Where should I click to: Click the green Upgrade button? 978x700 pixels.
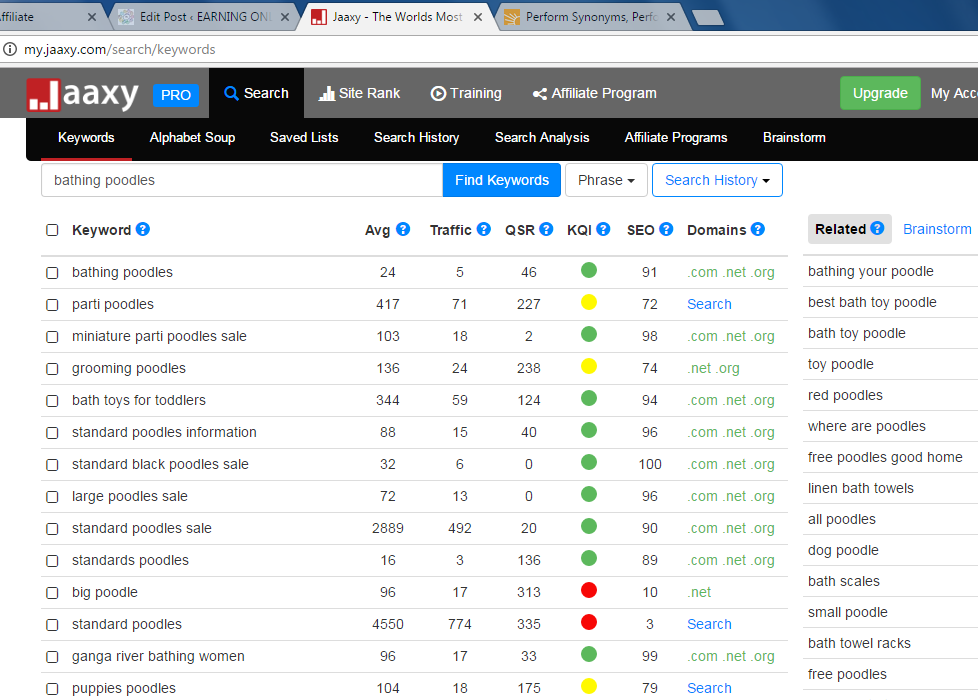point(880,93)
